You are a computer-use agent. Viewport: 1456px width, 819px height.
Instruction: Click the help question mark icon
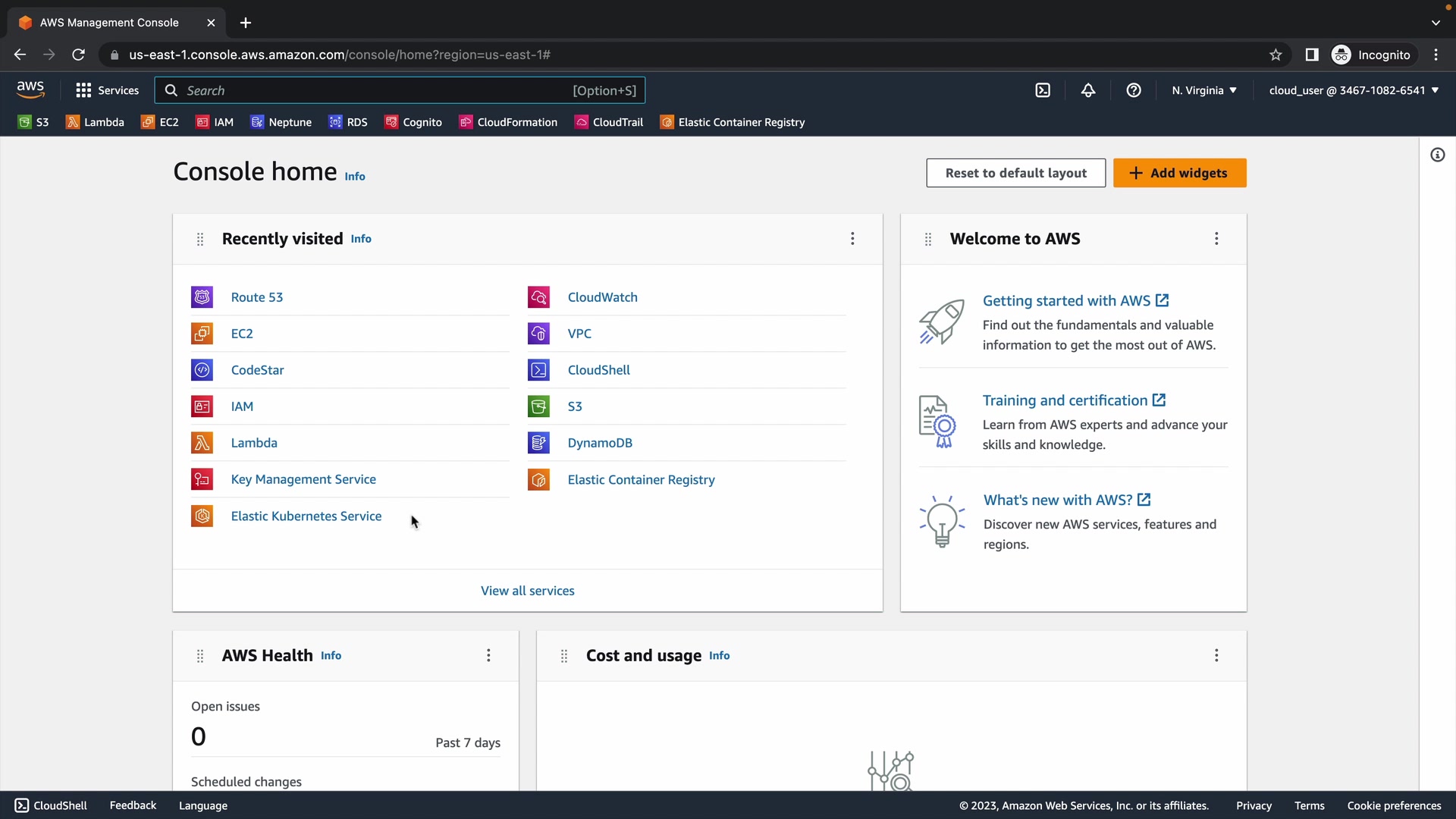click(x=1134, y=90)
